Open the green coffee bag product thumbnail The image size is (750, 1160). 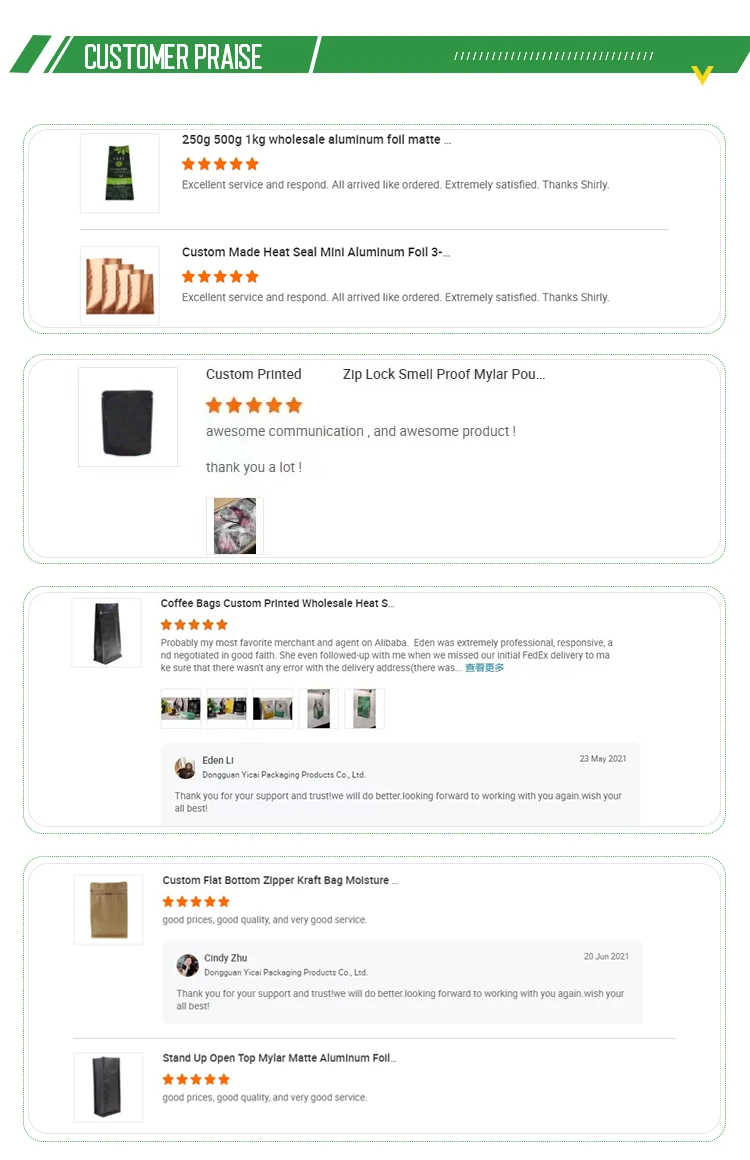(120, 173)
